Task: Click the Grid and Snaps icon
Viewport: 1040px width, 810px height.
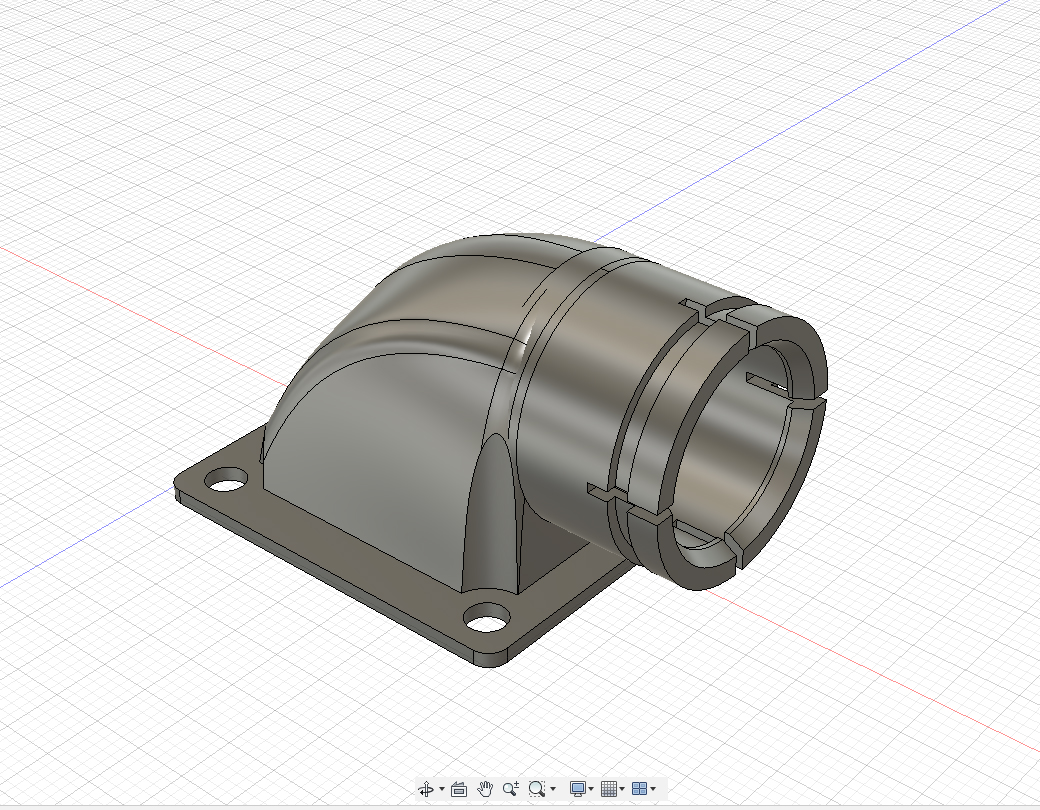Action: [608, 789]
